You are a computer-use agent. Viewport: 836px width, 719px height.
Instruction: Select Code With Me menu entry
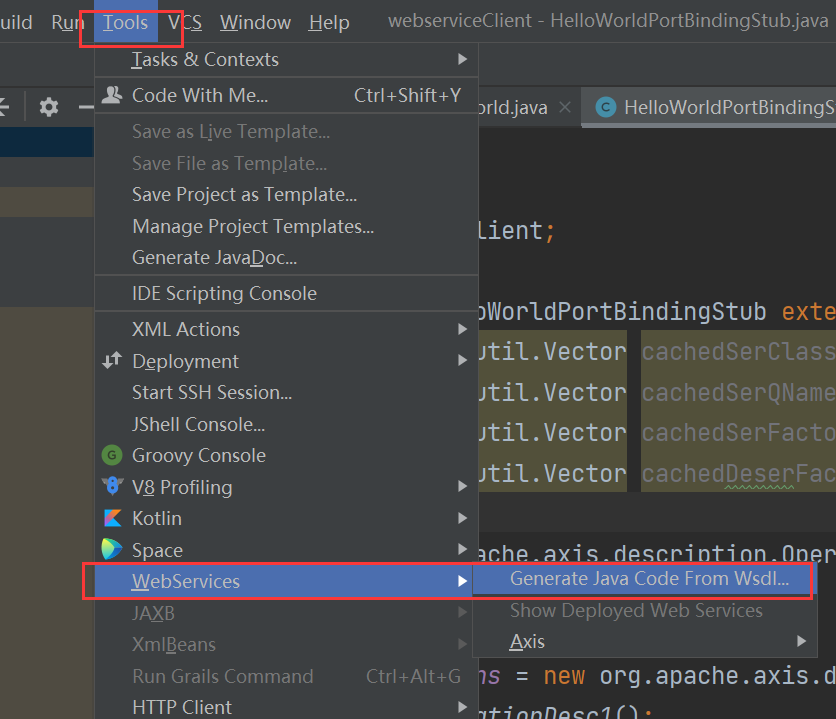click(286, 95)
